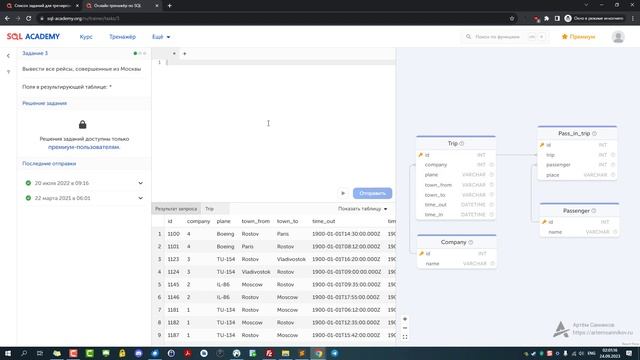Click info icon on Company name row
This screenshot has height=360, width=640.
492,264
